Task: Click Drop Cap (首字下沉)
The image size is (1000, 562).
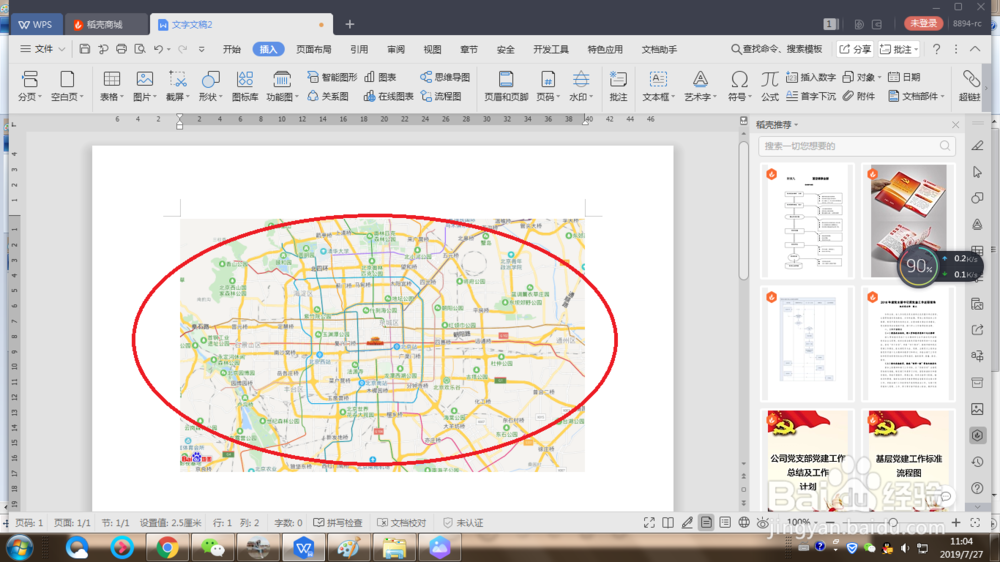Action: [x=811, y=96]
